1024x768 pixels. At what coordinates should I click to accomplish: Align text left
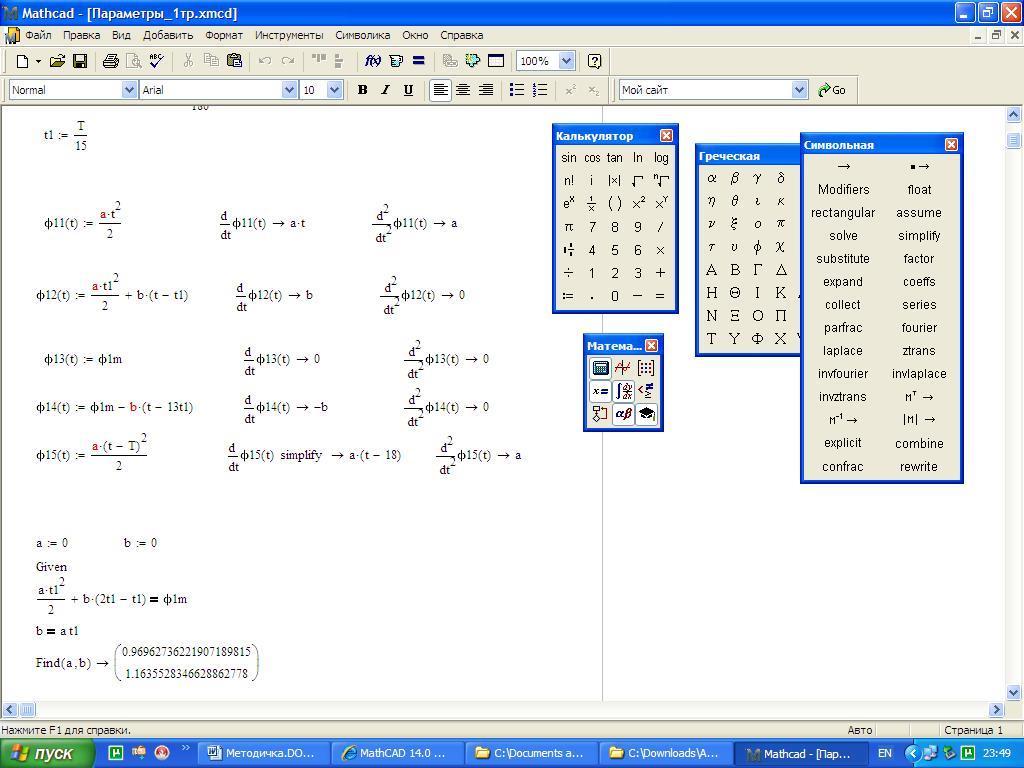click(x=441, y=90)
